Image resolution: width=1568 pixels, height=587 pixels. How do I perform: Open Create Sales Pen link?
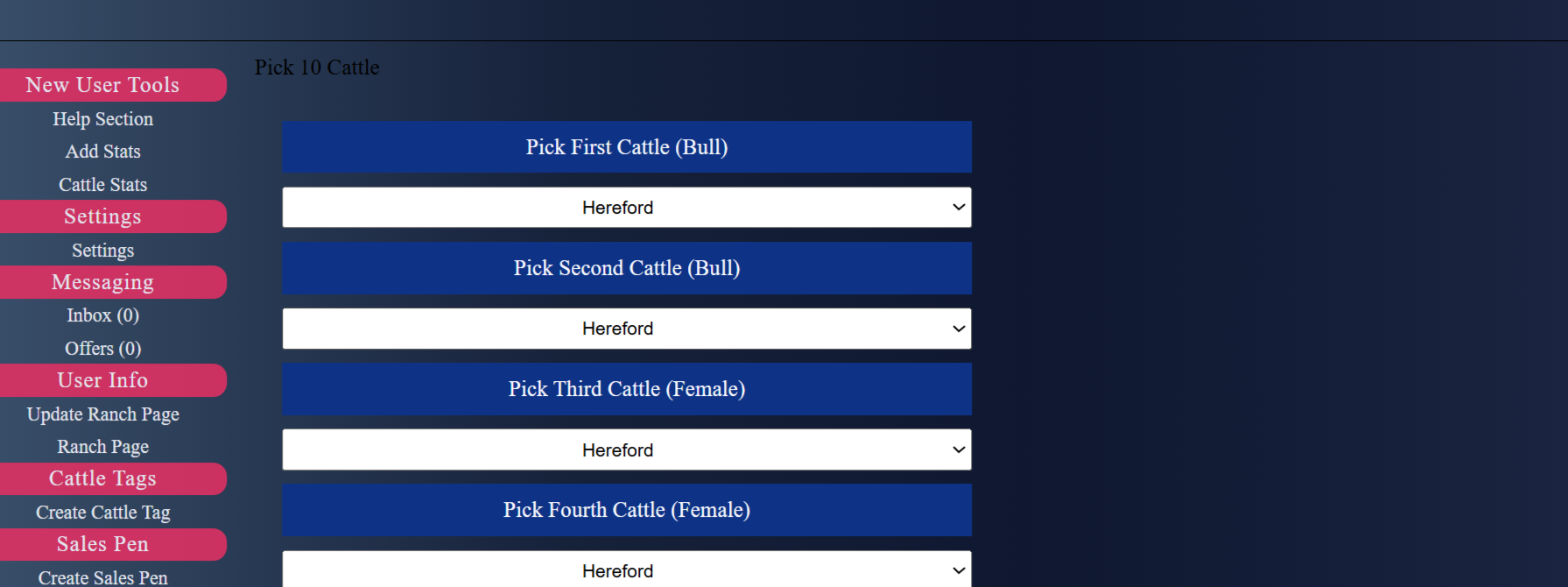[x=102, y=577]
